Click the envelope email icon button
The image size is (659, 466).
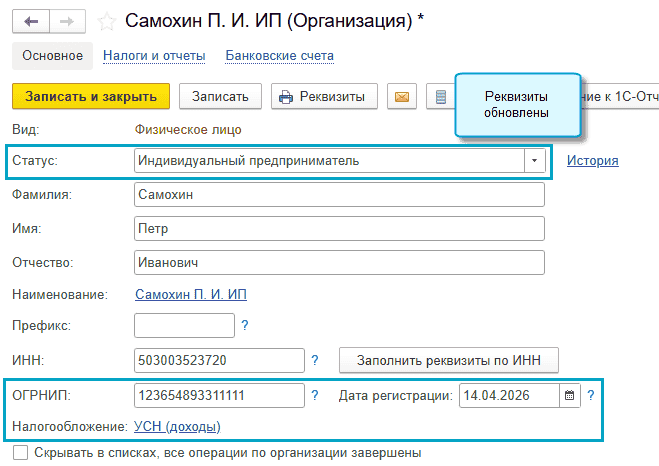pos(402,97)
